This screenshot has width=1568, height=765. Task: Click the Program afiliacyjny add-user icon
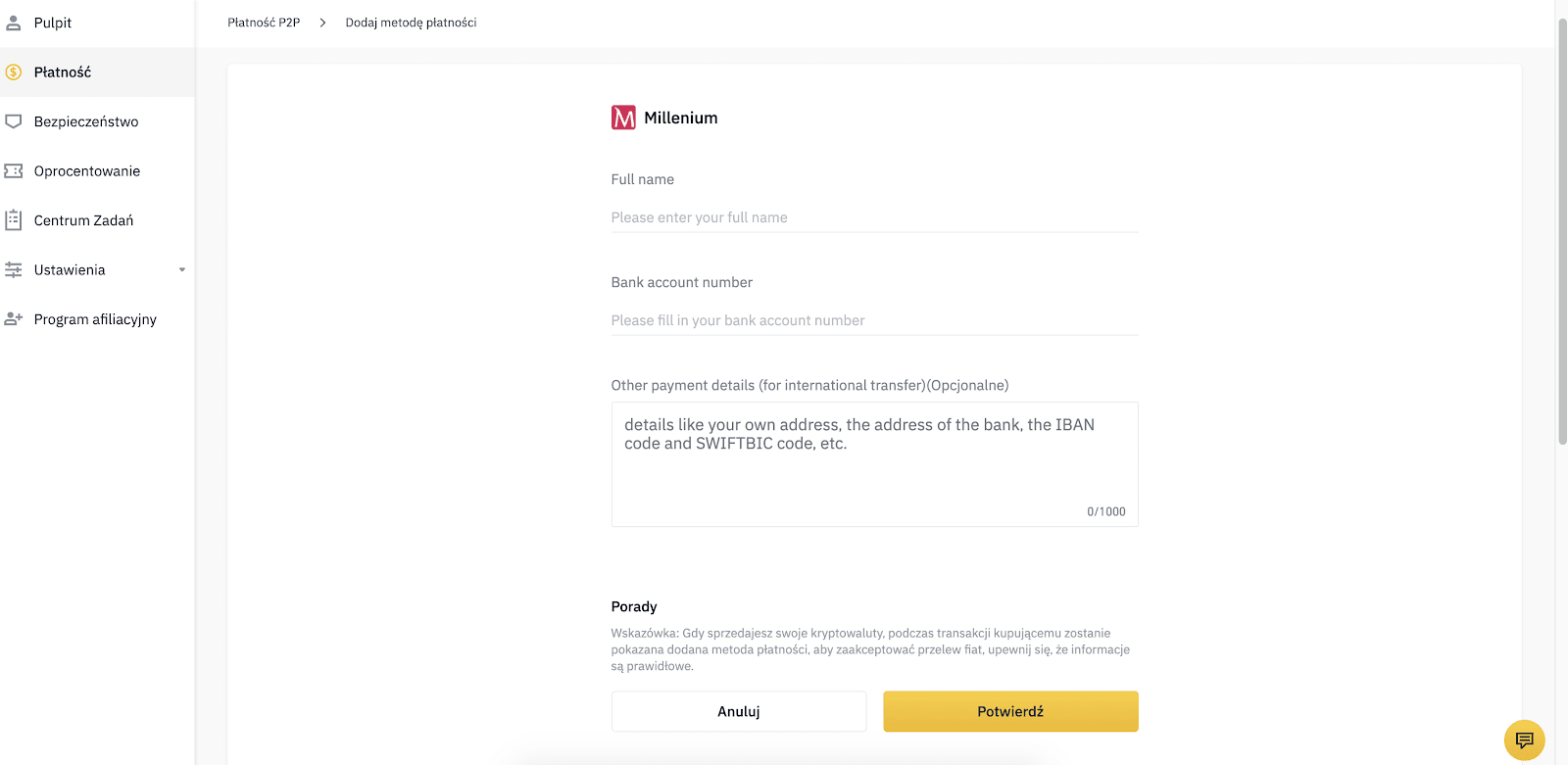point(14,319)
